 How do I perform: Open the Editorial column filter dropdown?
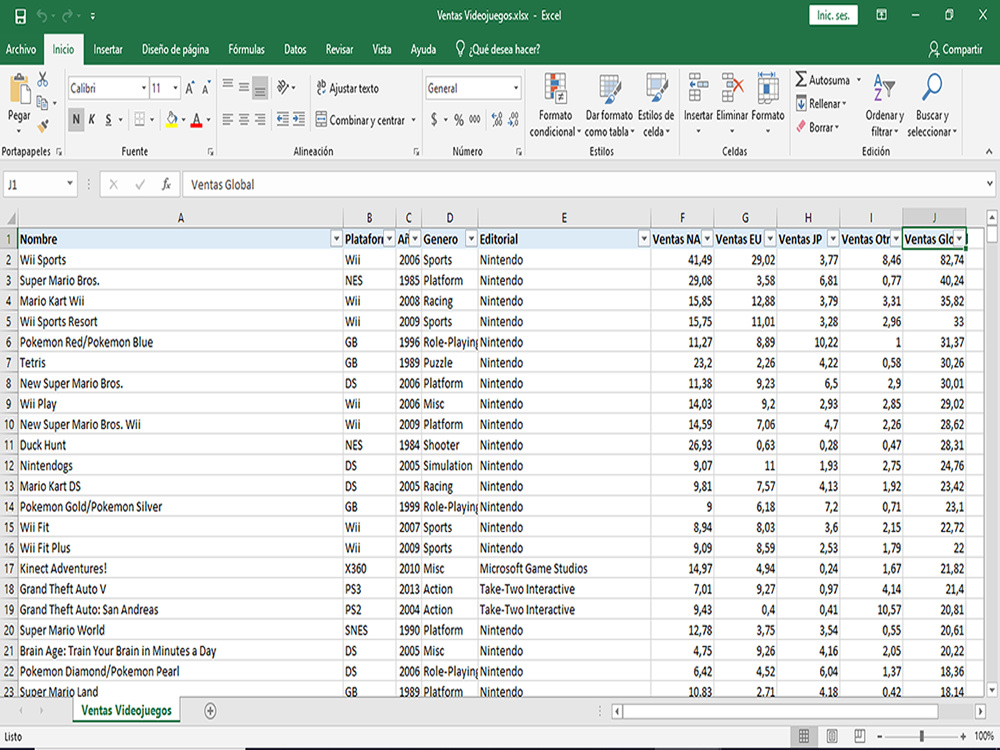(643, 239)
